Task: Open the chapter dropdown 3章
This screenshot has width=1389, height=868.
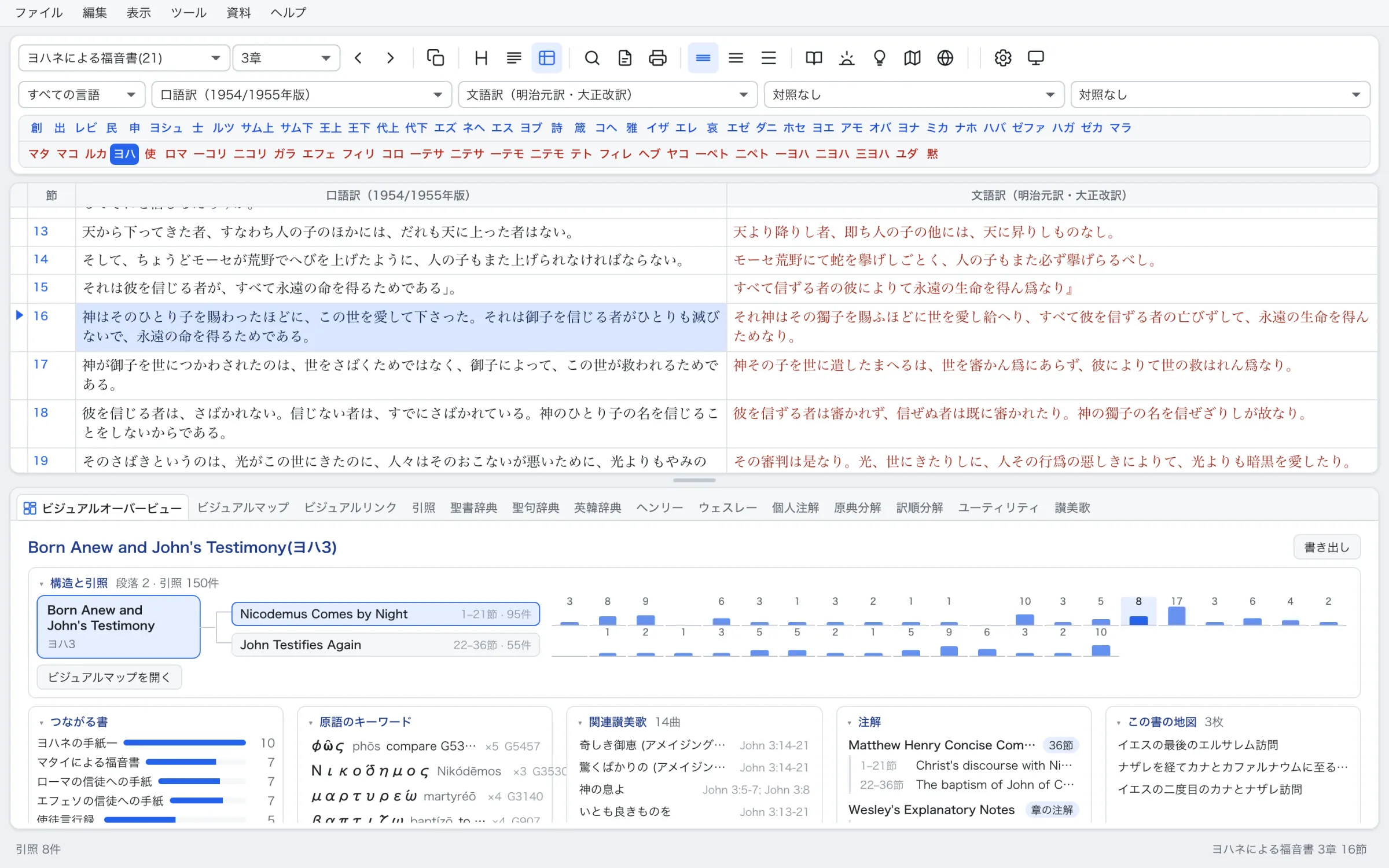Action: (286, 58)
